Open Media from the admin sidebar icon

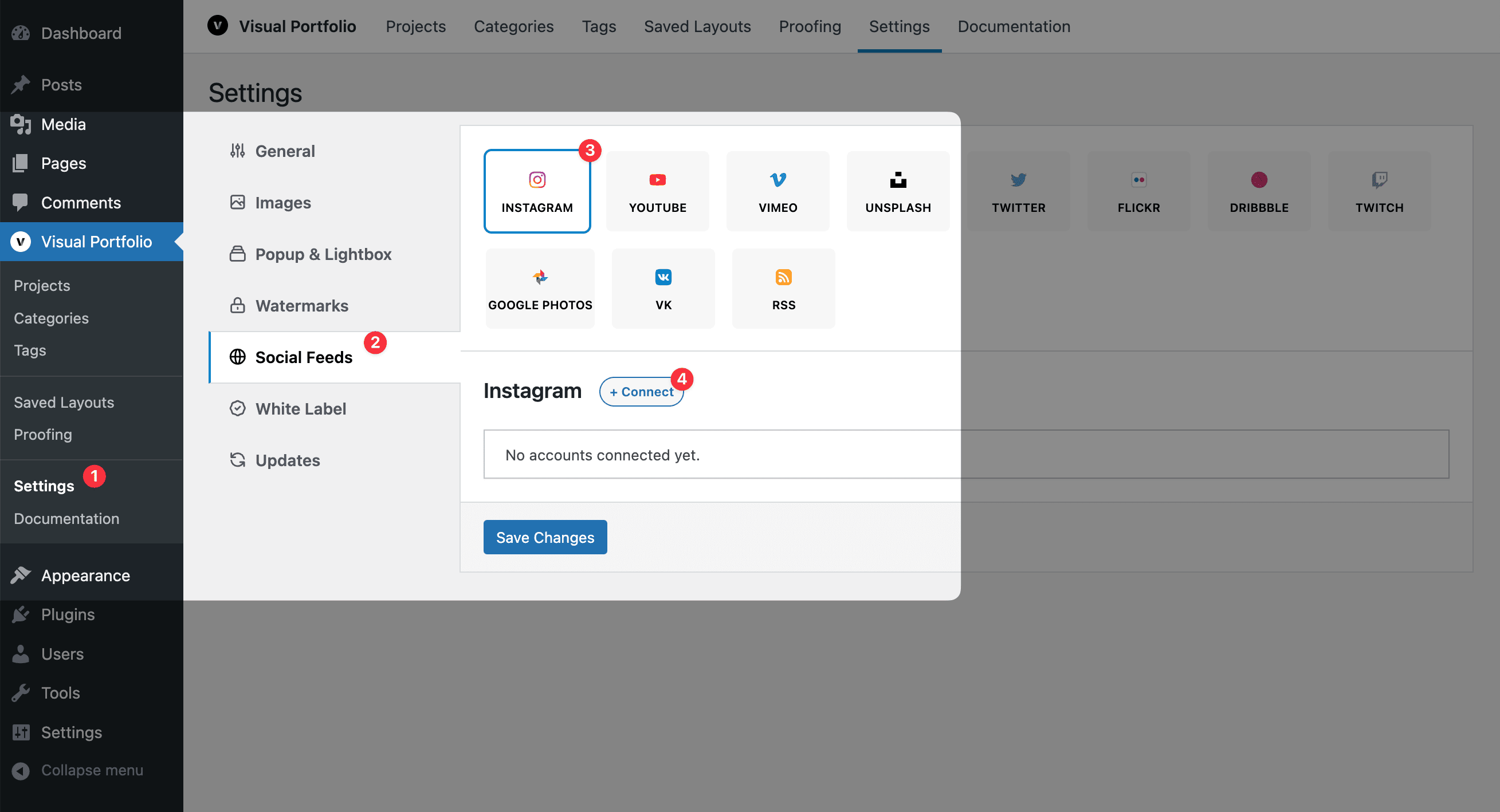pyautogui.click(x=21, y=124)
